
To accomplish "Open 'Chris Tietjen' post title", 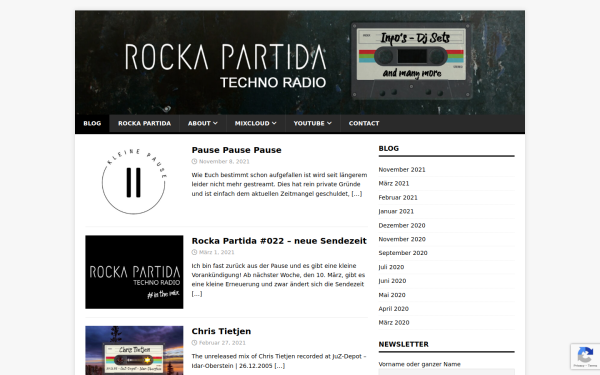I will (221, 331).
